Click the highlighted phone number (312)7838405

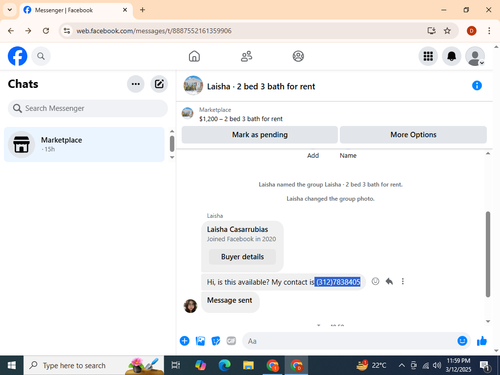(x=338, y=282)
